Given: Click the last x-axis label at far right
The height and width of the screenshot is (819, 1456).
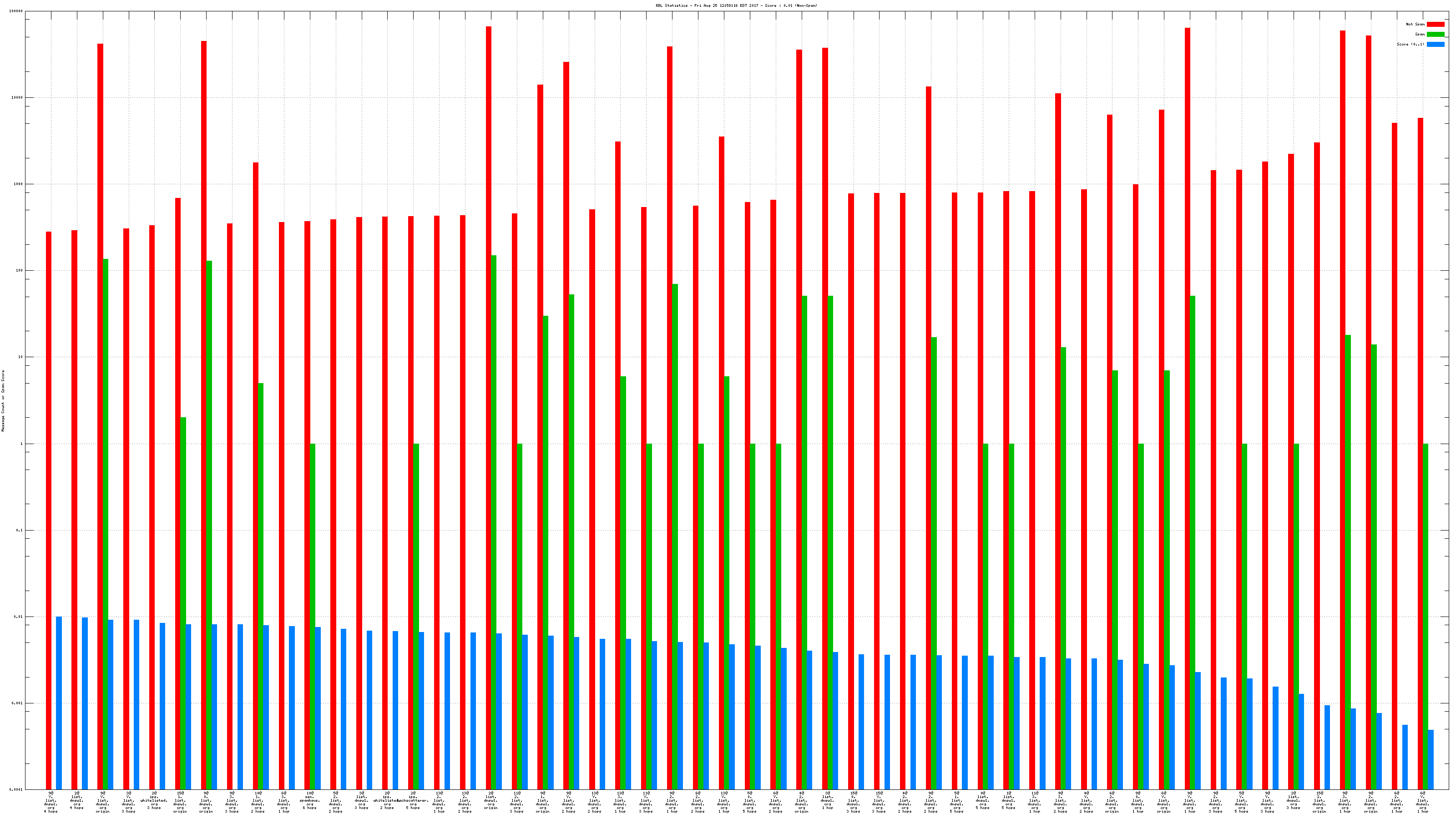Looking at the screenshot, I should pos(1423,802).
